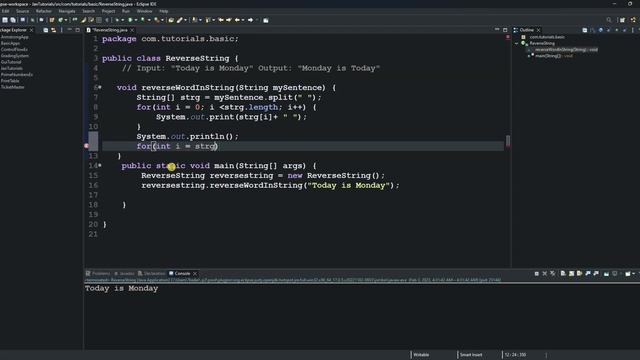
Task: Click the Open Perspective icon
Action: coord(622,20)
